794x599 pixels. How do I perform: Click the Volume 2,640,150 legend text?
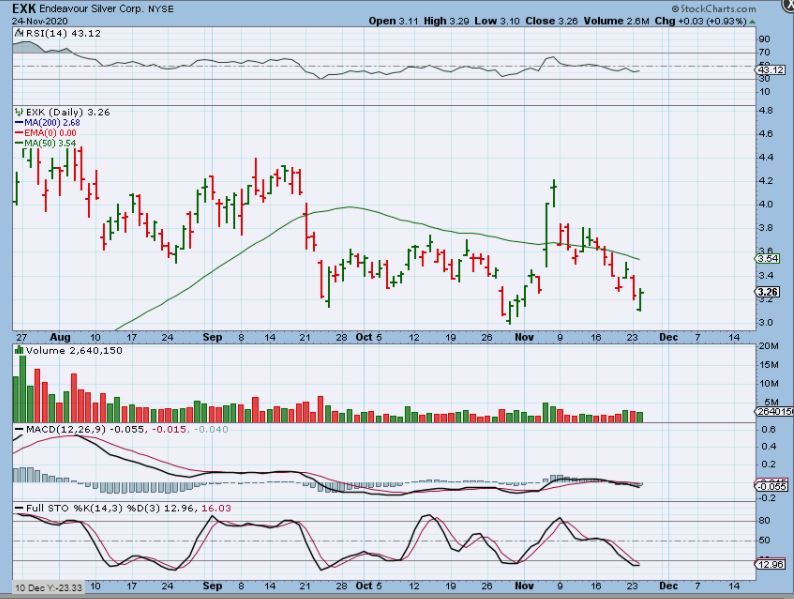(x=74, y=350)
